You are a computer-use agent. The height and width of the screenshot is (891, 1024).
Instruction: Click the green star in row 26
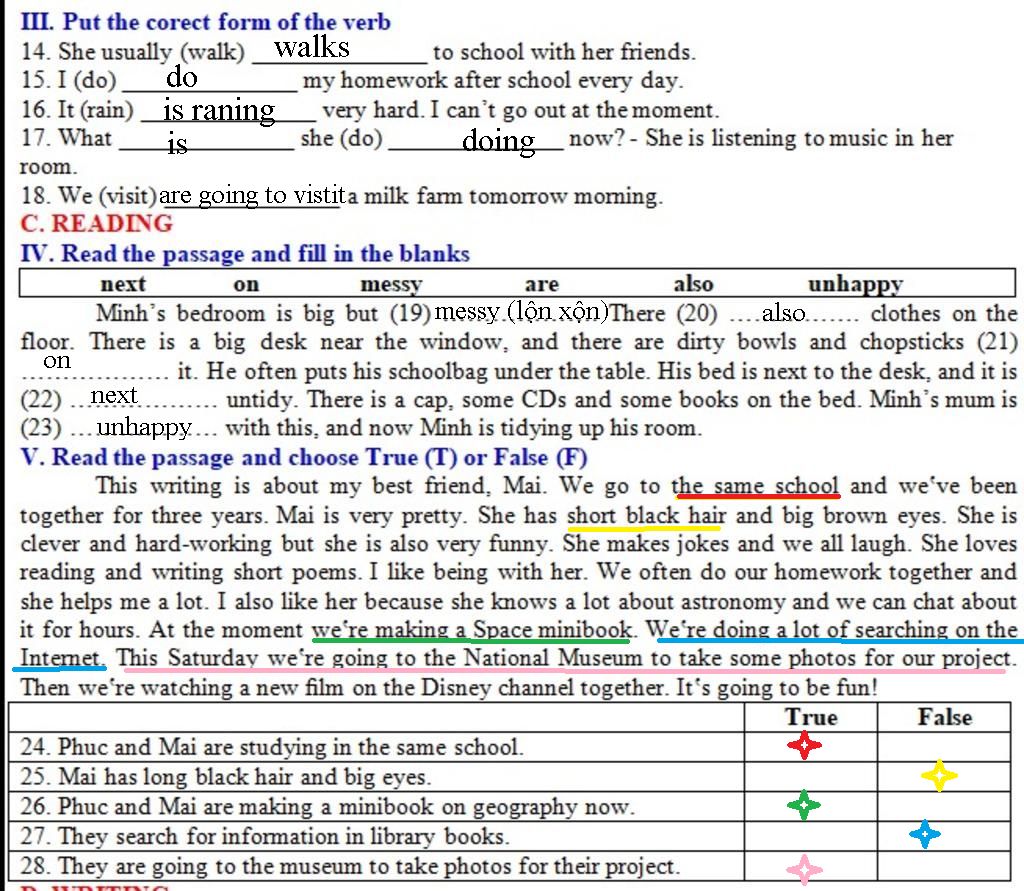803,805
